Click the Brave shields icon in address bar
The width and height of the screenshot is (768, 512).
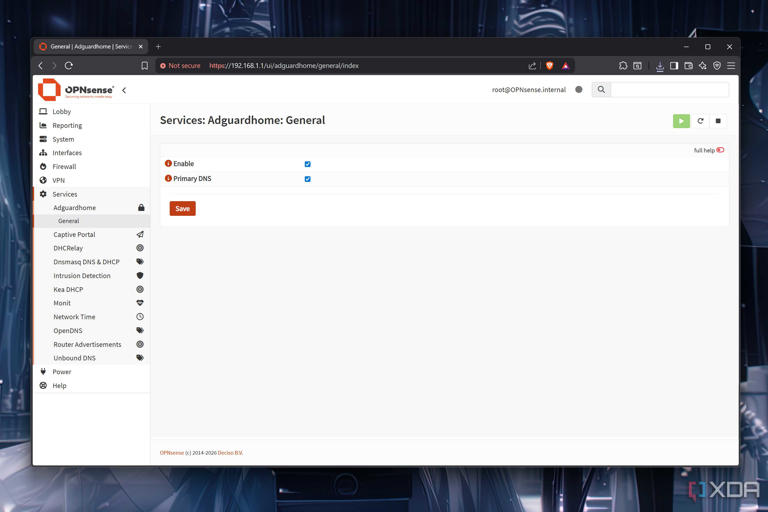(x=549, y=66)
